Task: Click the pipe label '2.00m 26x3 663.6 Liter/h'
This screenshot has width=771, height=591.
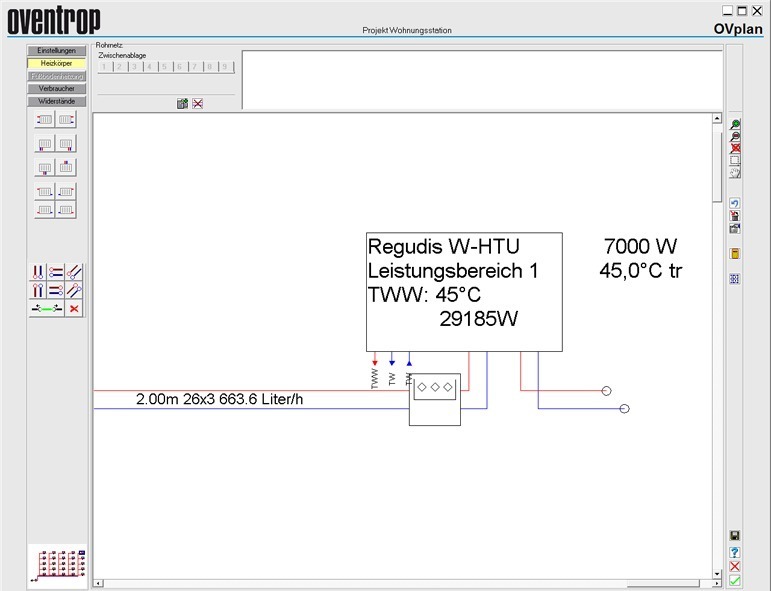Action: (219, 399)
